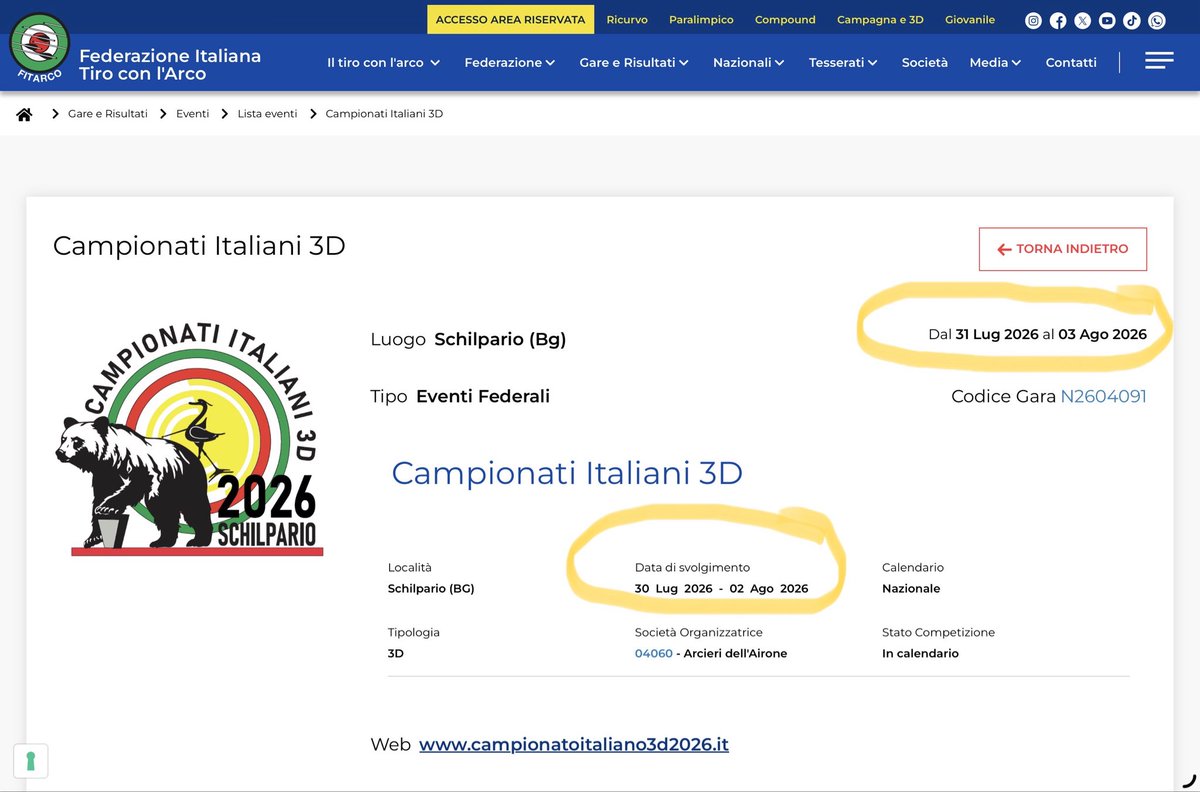Click the 'TORNA INDIETRO' button

coord(1062,249)
